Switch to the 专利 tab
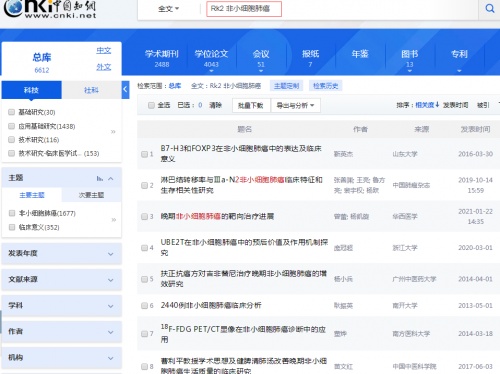The image size is (500, 374). pos(459,54)
